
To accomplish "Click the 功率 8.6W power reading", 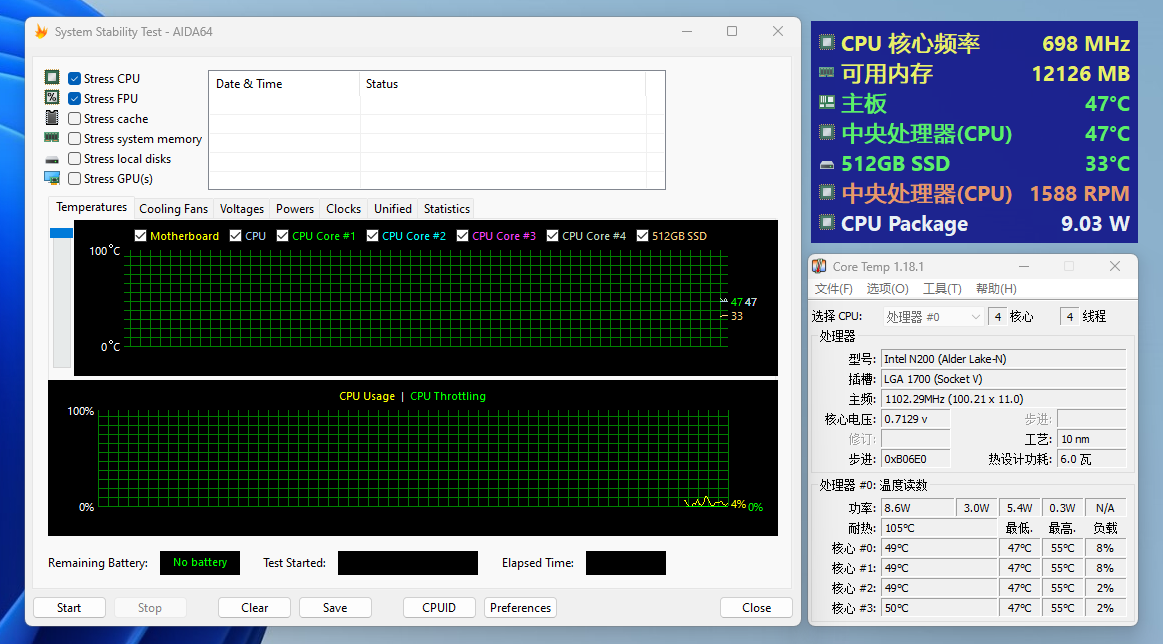I will pos(917,508).
